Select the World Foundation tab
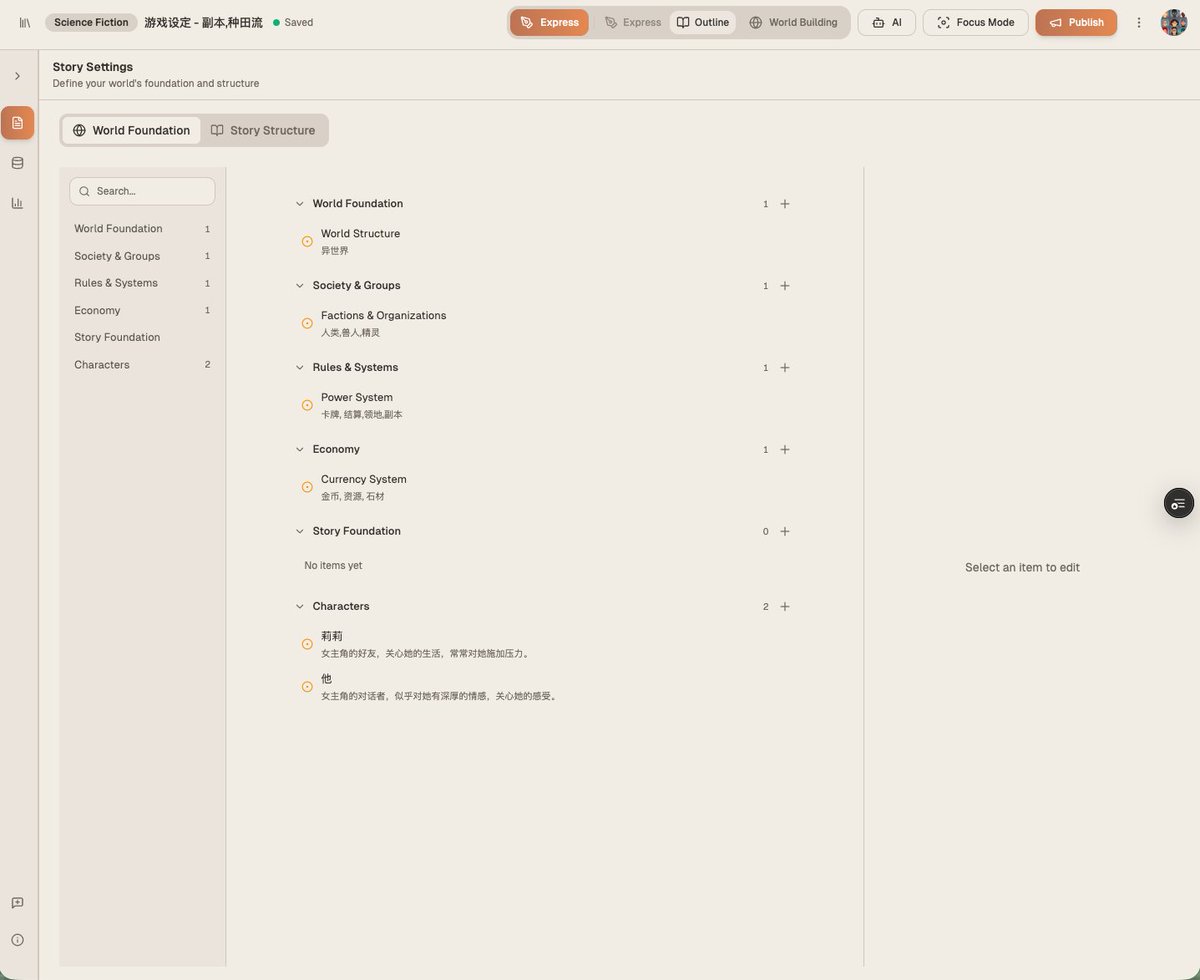Viewport: 1200px width, 980px height. [131, 130]
